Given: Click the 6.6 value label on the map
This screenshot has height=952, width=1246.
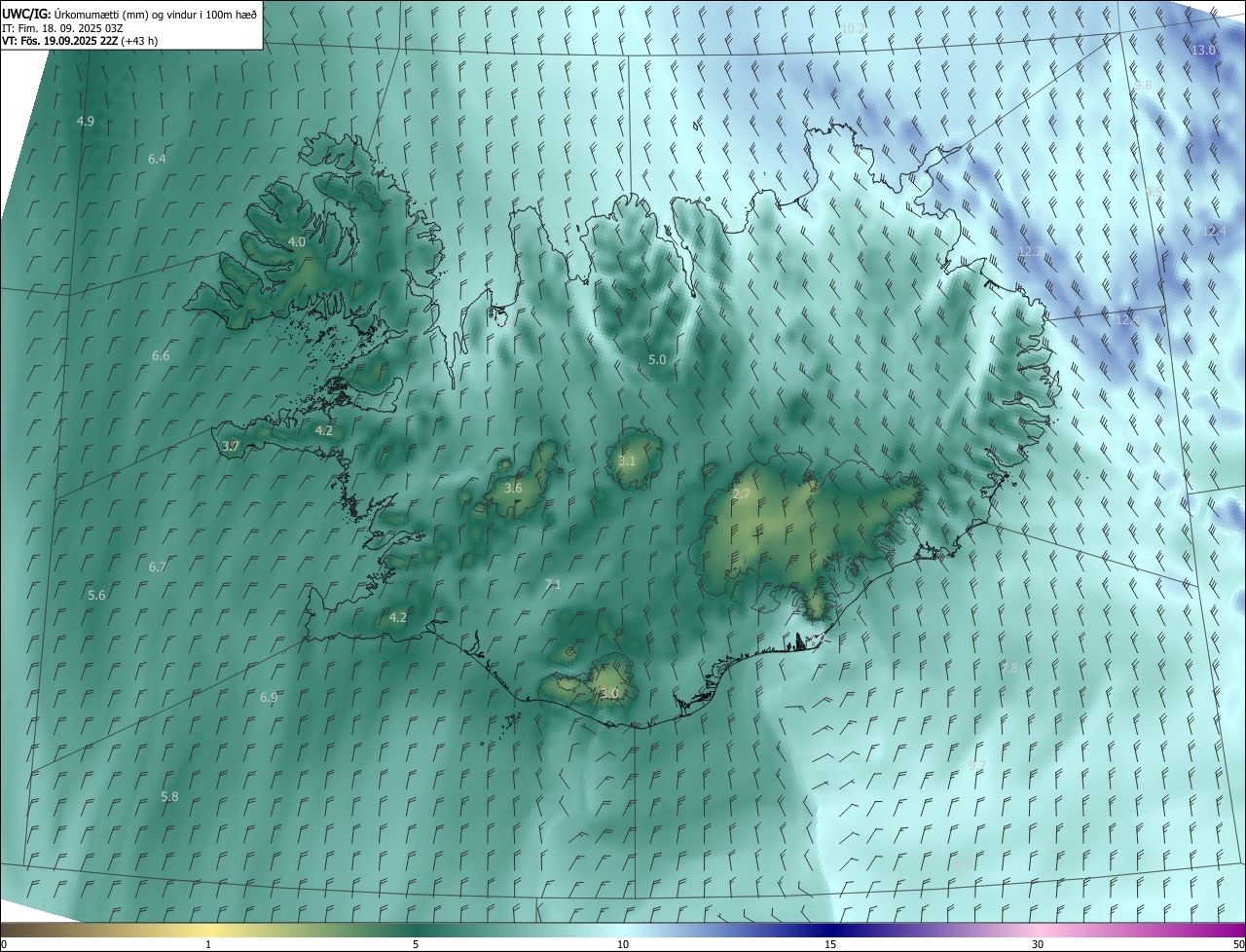Looking at the screenshot, I should click(x=161, y=356).
